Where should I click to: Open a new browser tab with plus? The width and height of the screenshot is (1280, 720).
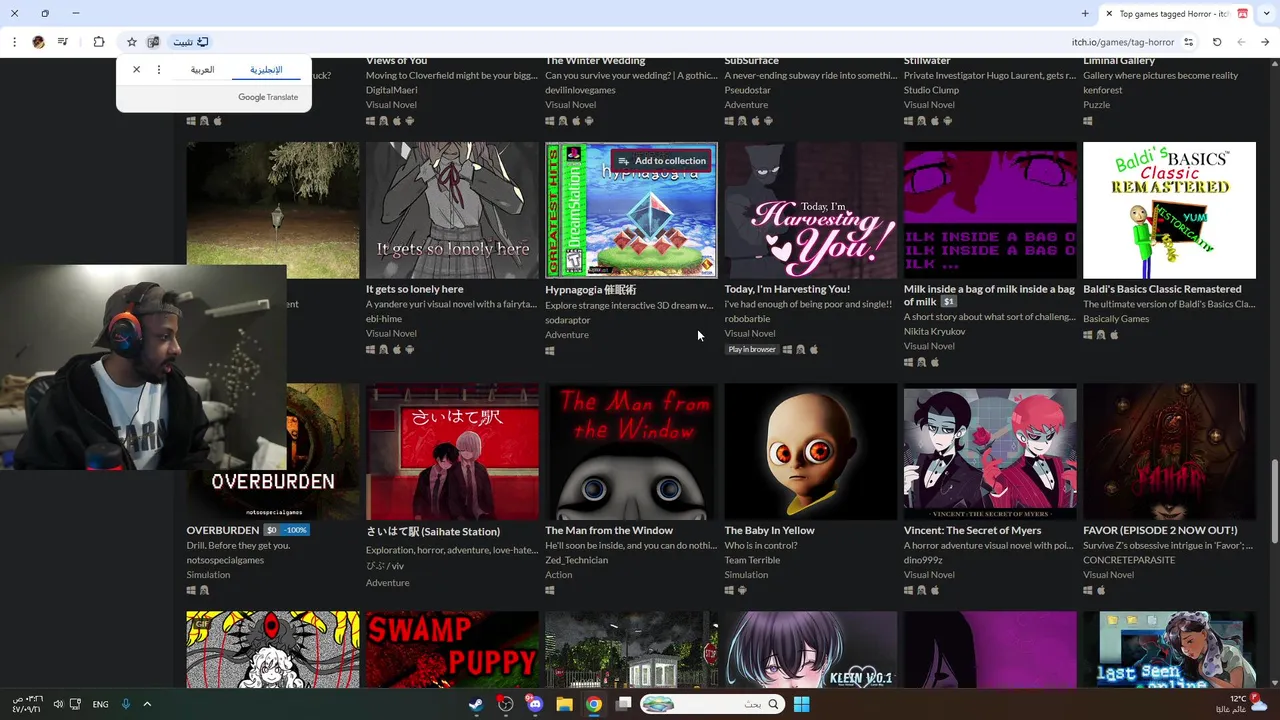pyautogui.click(x=1085, y=13)
